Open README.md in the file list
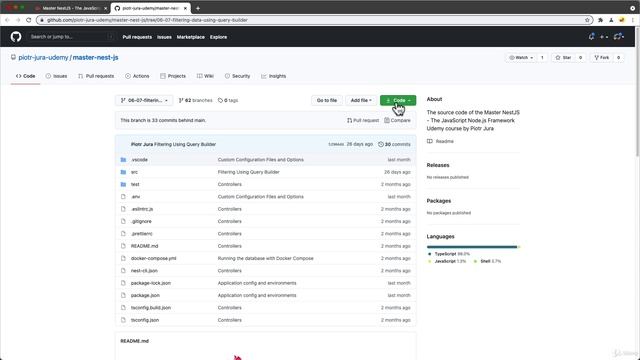Image resolution: width=640 pixels, height=360 pixels. point(144,246)
